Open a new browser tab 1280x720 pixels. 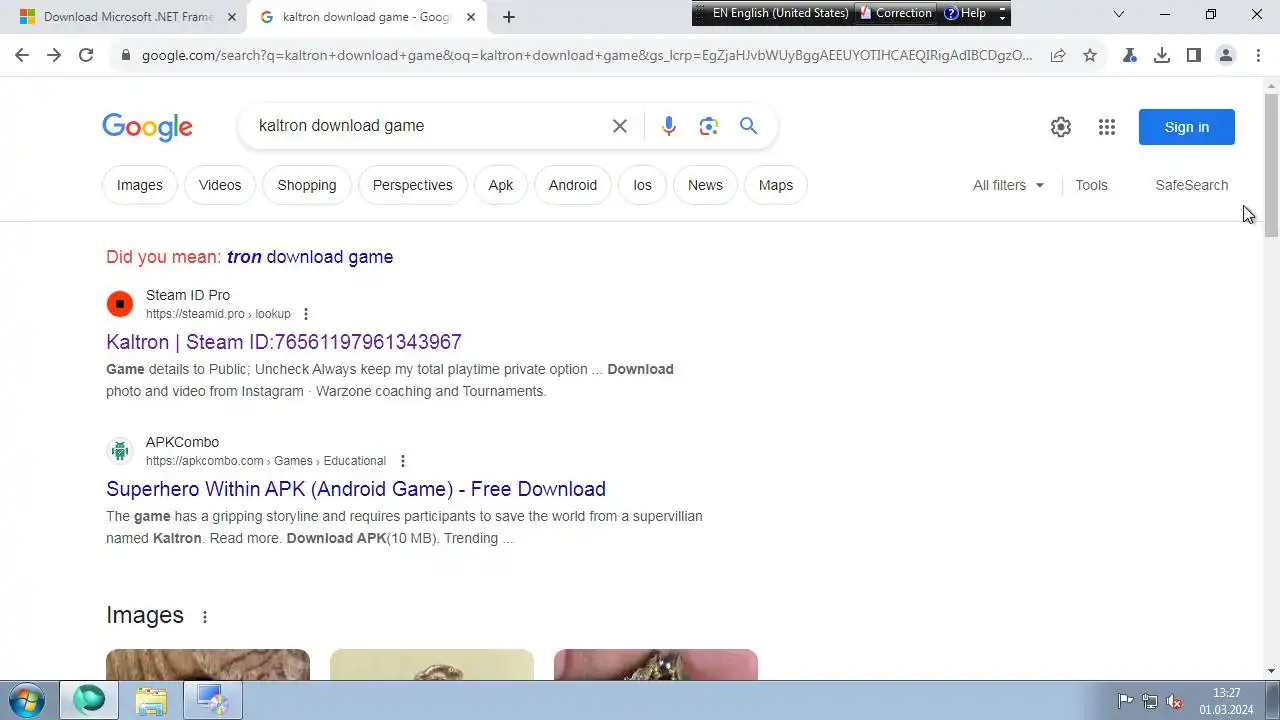[x=509, y=17]
